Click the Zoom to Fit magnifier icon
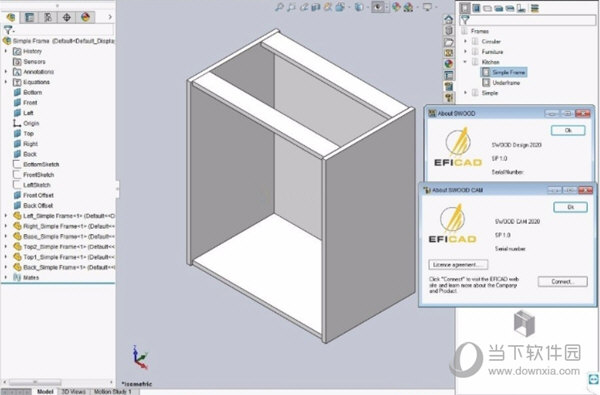Viewport: 600px width, 395px height. 279,7
